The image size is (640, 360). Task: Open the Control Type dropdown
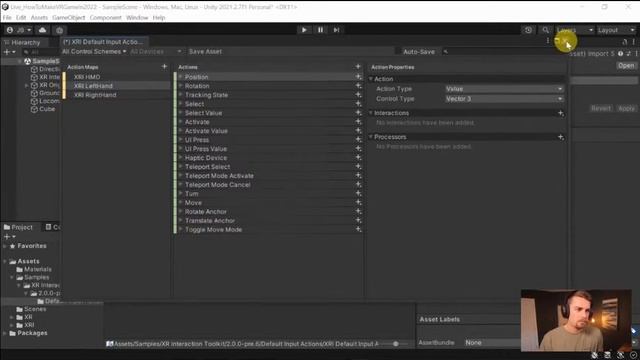click(x=504, y=99)
